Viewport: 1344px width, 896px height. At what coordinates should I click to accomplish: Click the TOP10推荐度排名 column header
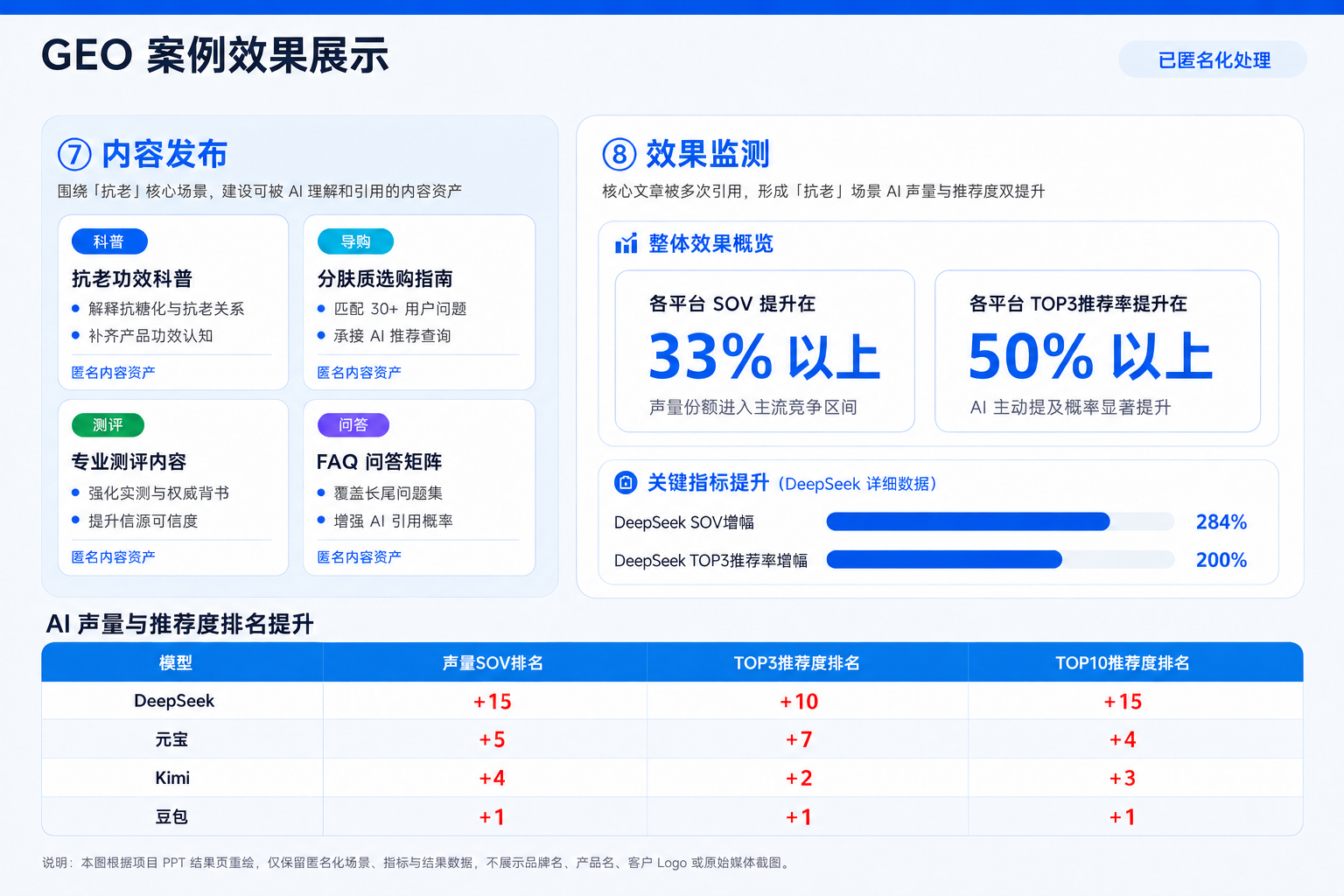(x=1123, y=662)
